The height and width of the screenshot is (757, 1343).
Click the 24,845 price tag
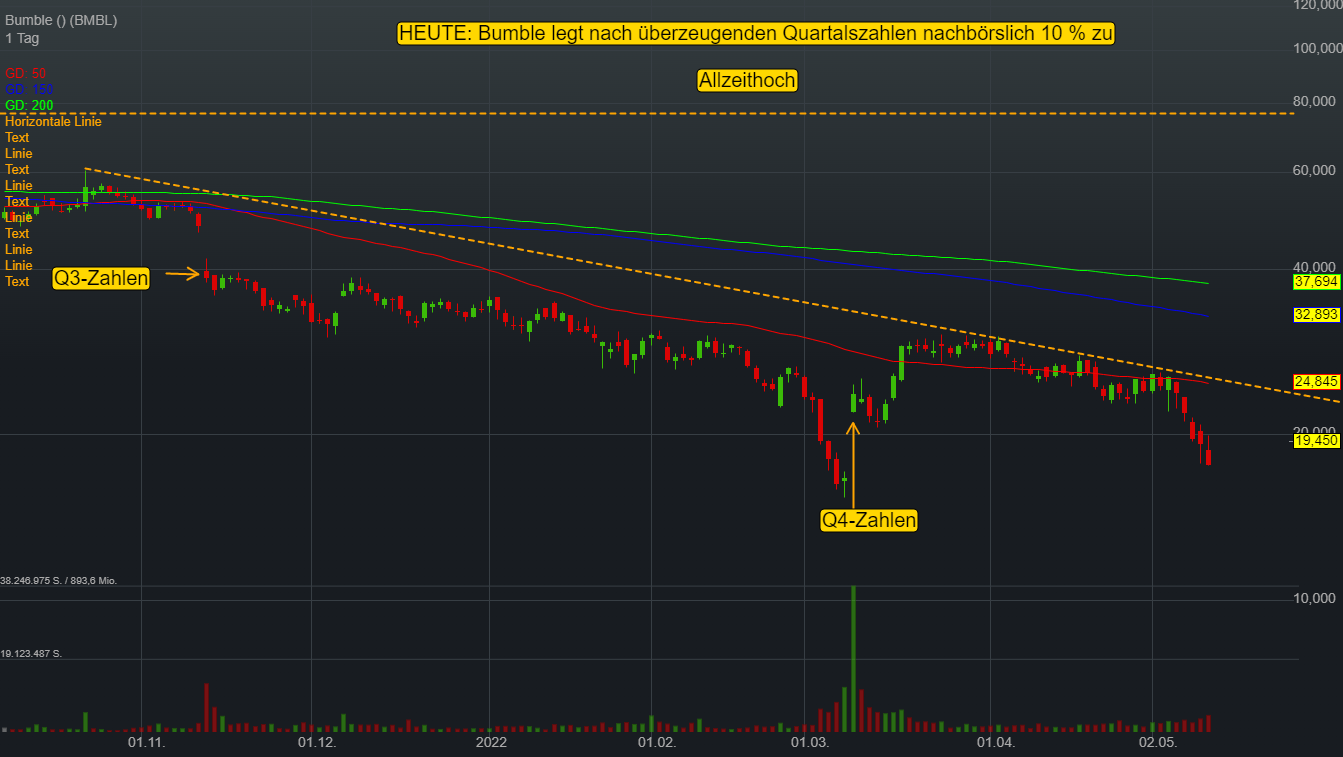1316,381
